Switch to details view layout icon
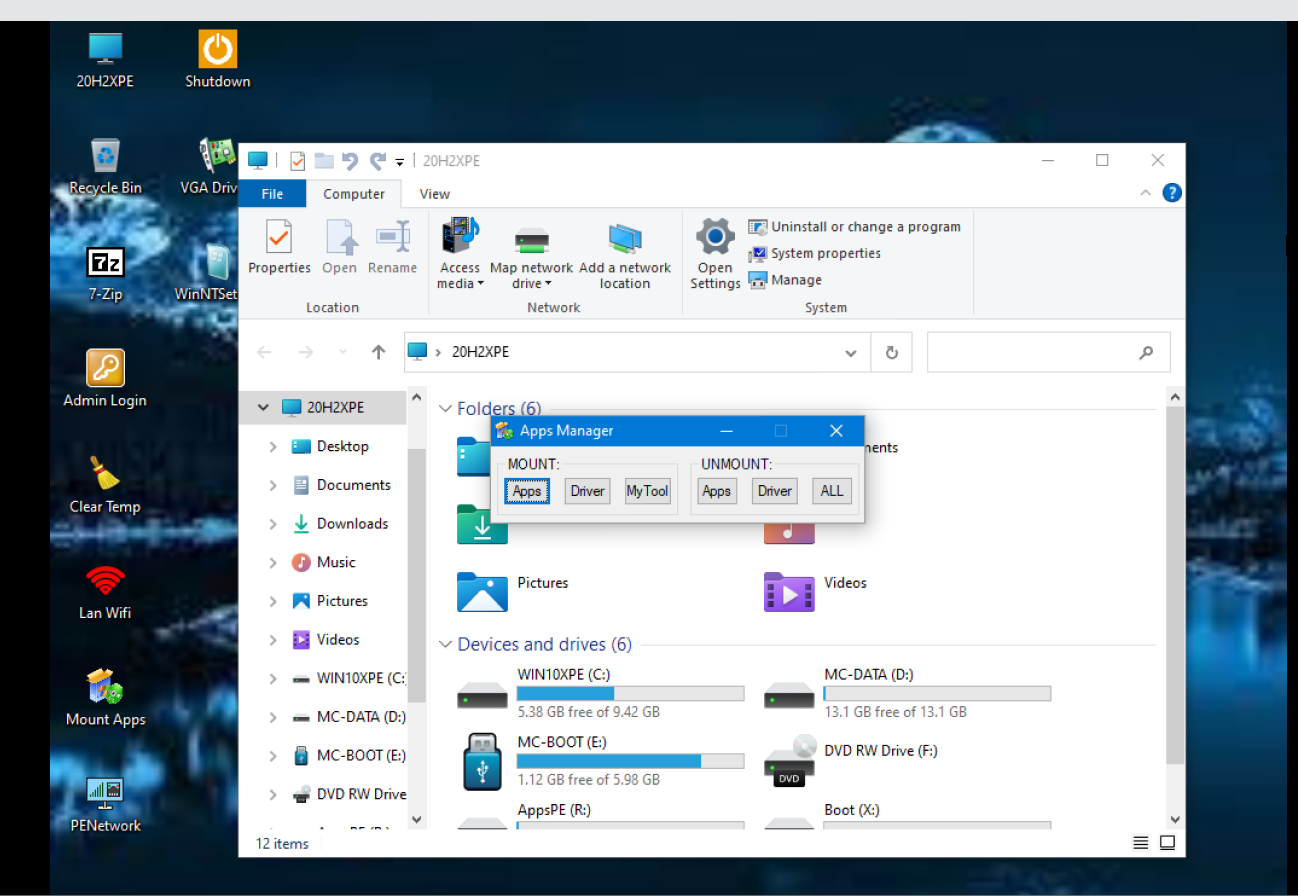 (x=1141, y=844)
